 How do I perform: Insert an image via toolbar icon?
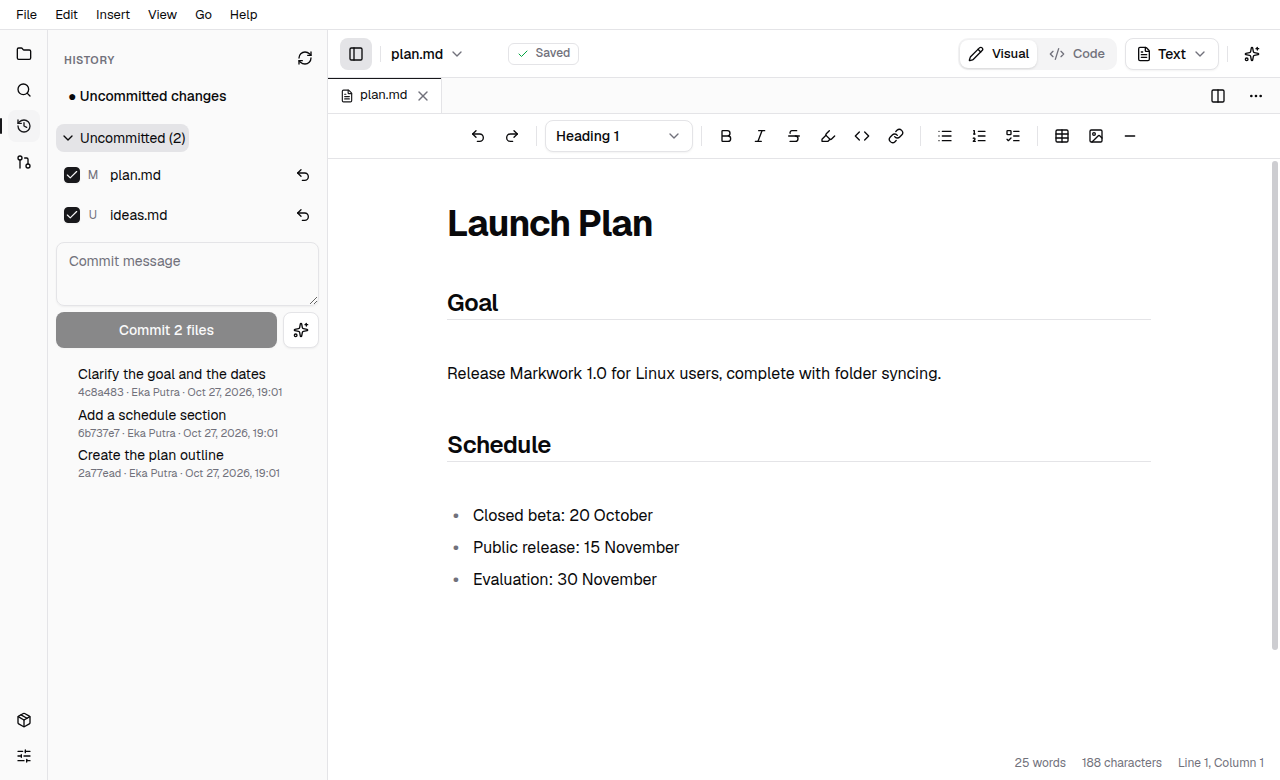(1096, 136)
